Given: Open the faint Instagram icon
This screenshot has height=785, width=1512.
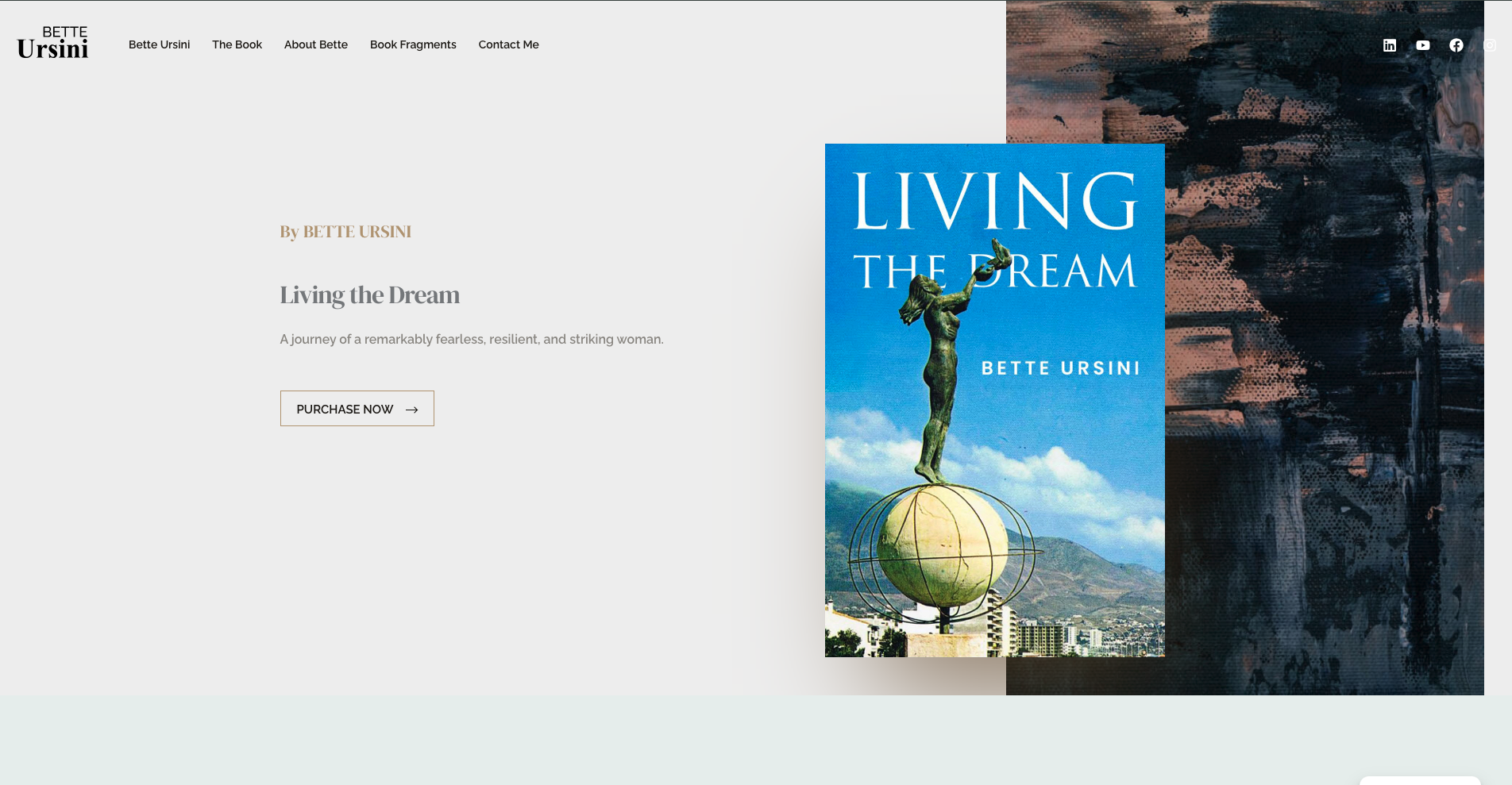Looking at the screenshot, I should coord(1490,45).
